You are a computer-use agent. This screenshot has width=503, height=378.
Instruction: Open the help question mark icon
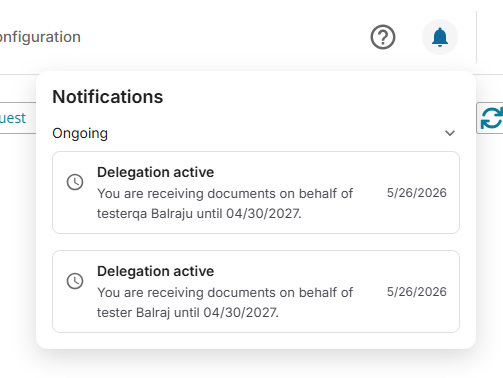[x=383, y=37]
